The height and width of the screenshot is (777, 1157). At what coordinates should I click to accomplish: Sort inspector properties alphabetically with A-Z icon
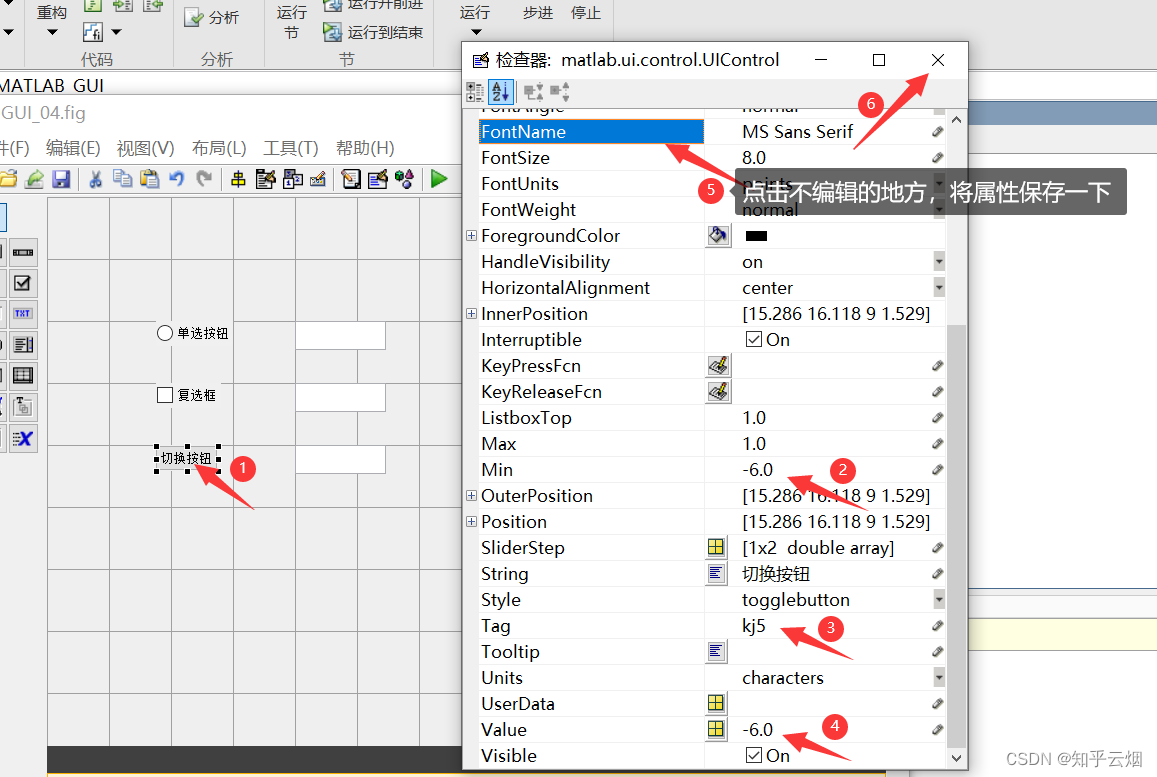(x=501, y=92)
